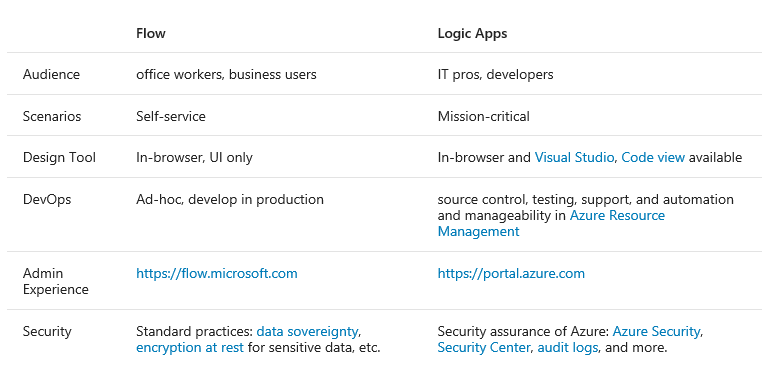Select the 'Mission-critical' cell
The height and width of the screenshot is (382, 775).
pyautogui.click(x=483, y=116)
